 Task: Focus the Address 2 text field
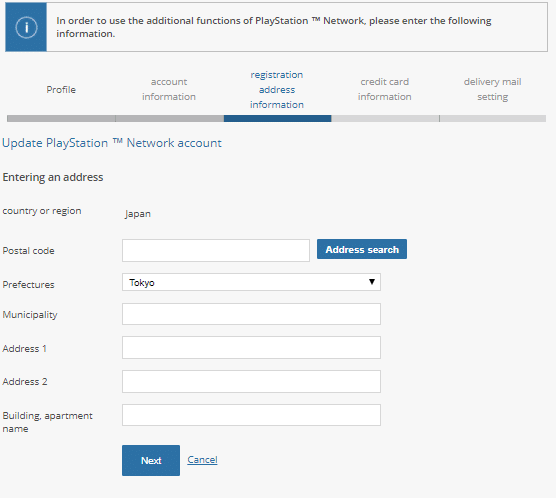point(251,381)
